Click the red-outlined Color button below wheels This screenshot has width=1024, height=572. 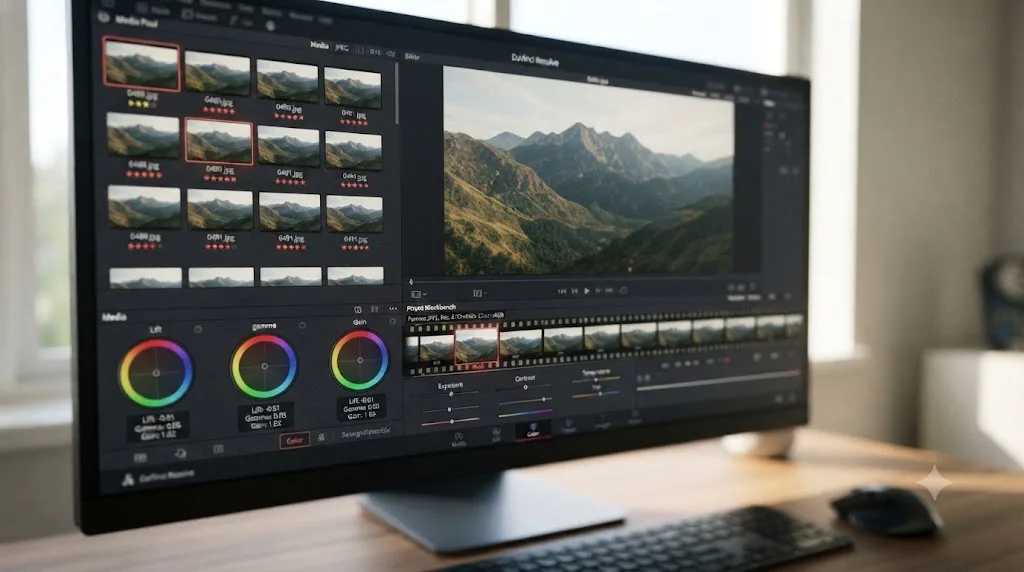pyautogui.click(x=295, y=441)
